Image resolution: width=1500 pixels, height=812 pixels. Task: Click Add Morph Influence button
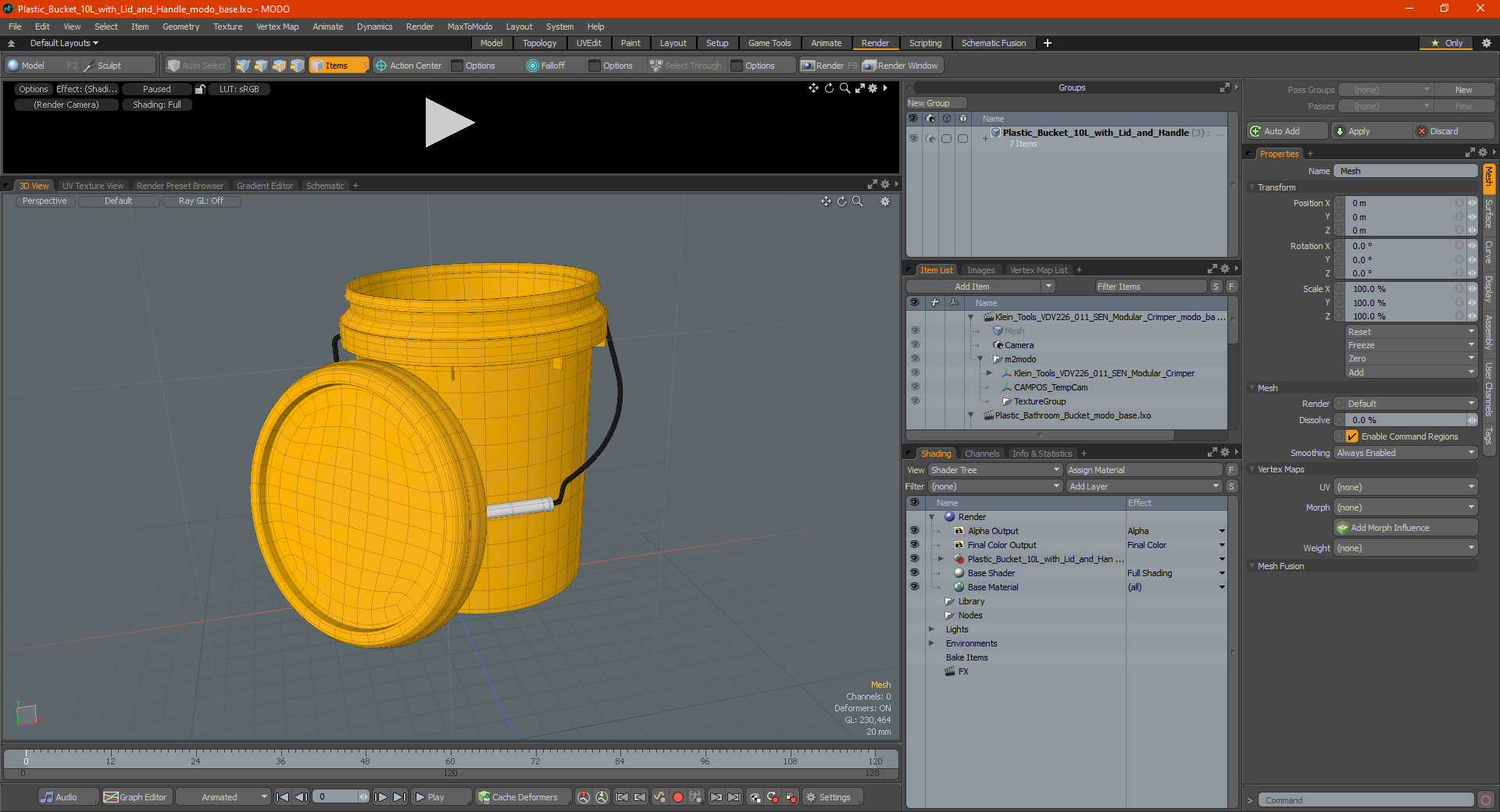pos(1405,528)
